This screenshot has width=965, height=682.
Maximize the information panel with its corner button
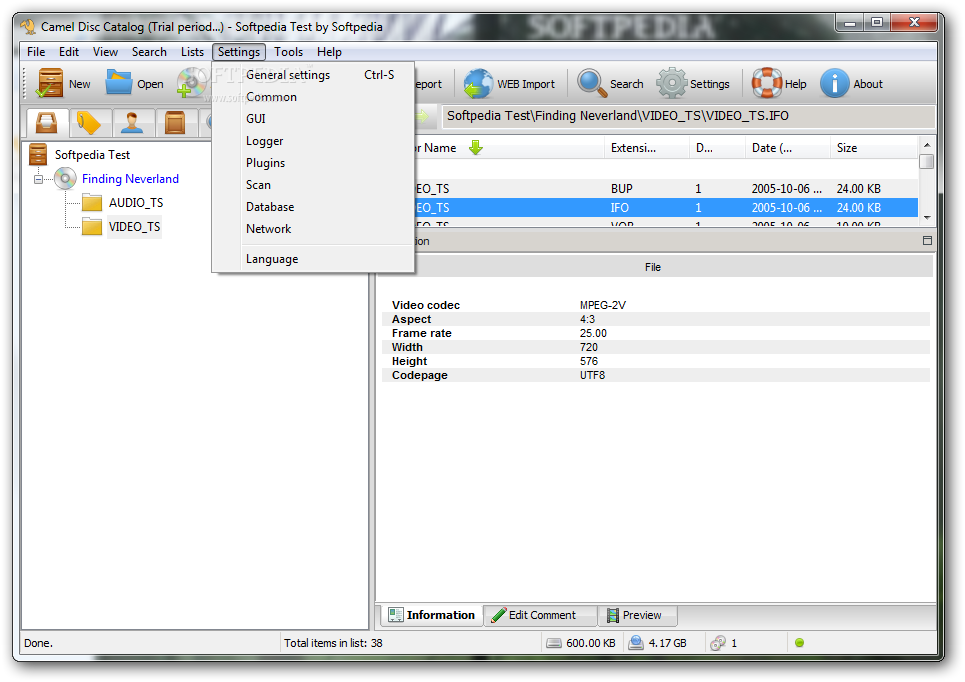(927, 241)
